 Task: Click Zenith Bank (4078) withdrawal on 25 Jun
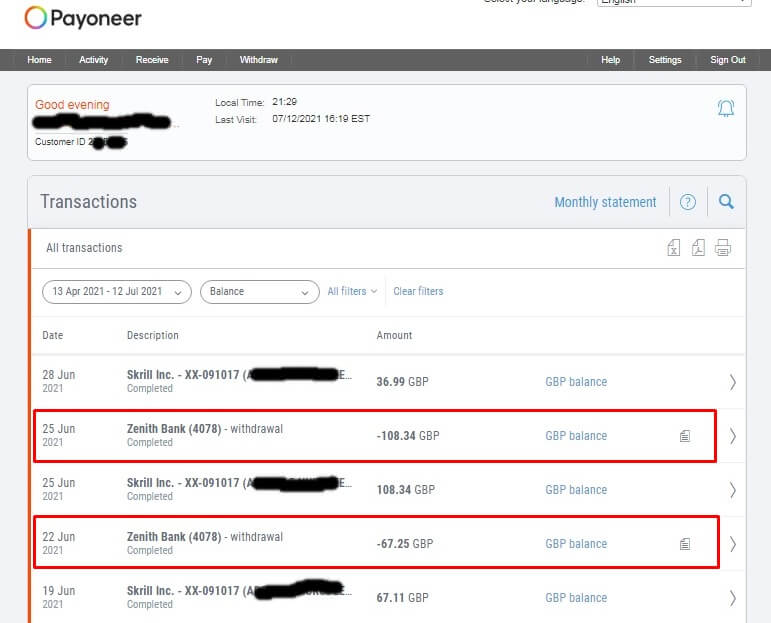[205, 429]
